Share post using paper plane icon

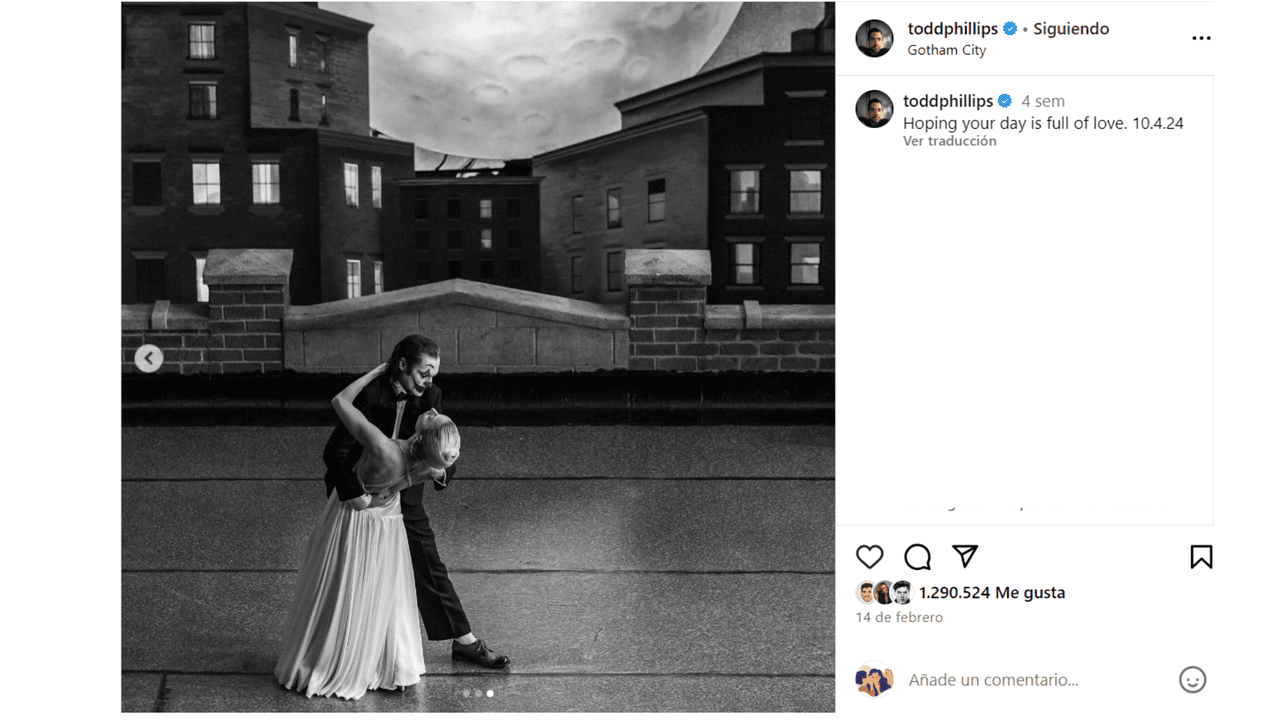(964, 556)
